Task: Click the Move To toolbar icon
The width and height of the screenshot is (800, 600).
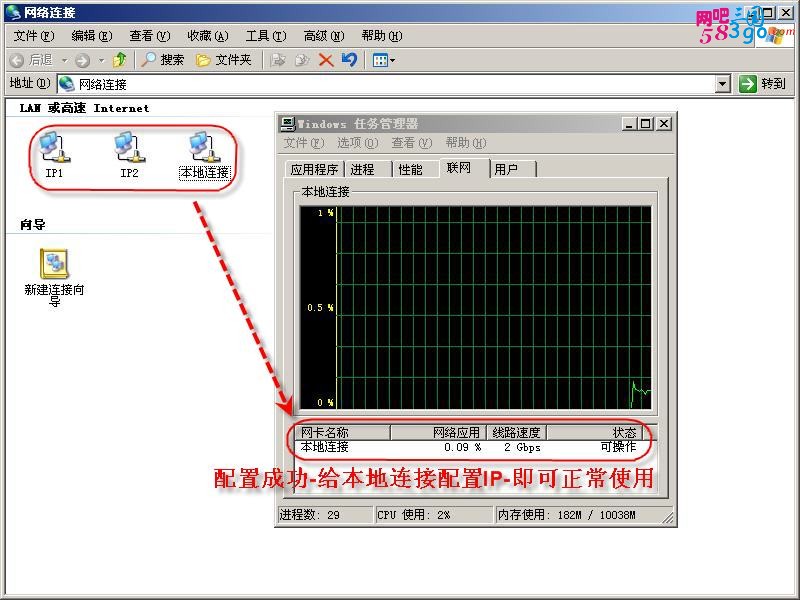Action: click(278, 60)
